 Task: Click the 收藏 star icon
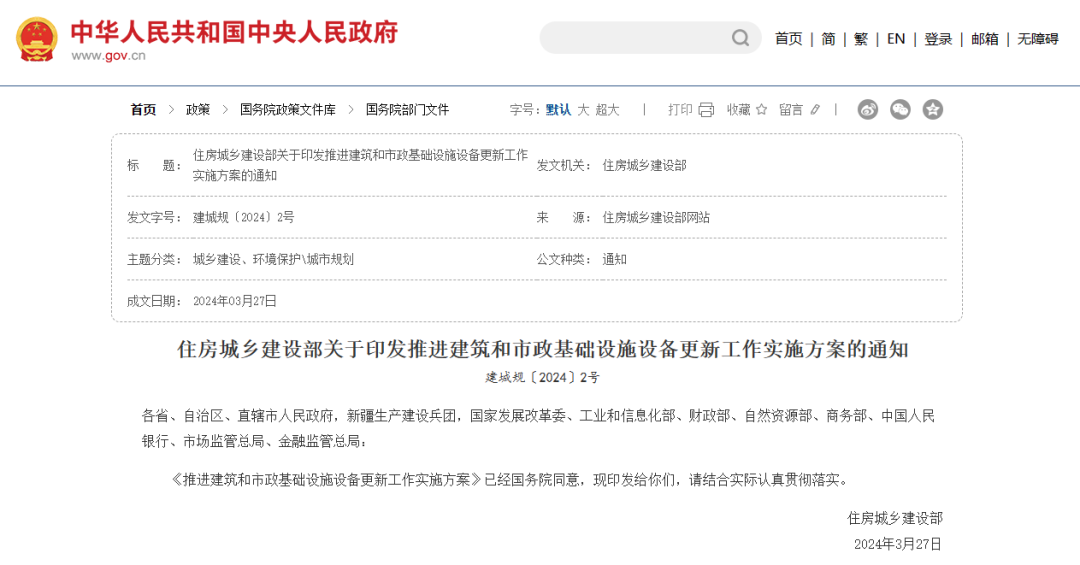click(761, 110)
